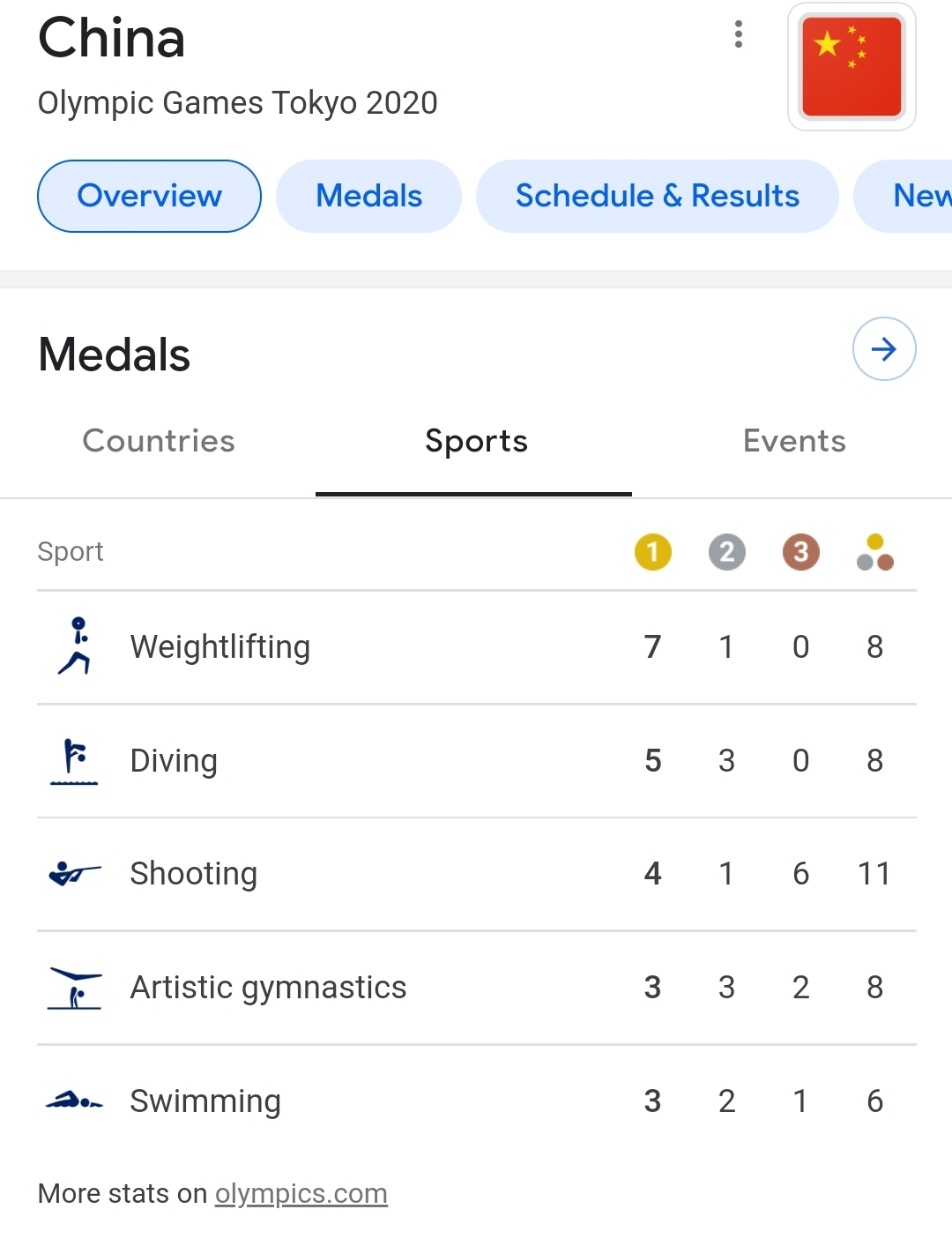Open full medals via arrow button
The height and width of the screenshot is (1254, 952).
pyautogui.click(x=884, y=349)
